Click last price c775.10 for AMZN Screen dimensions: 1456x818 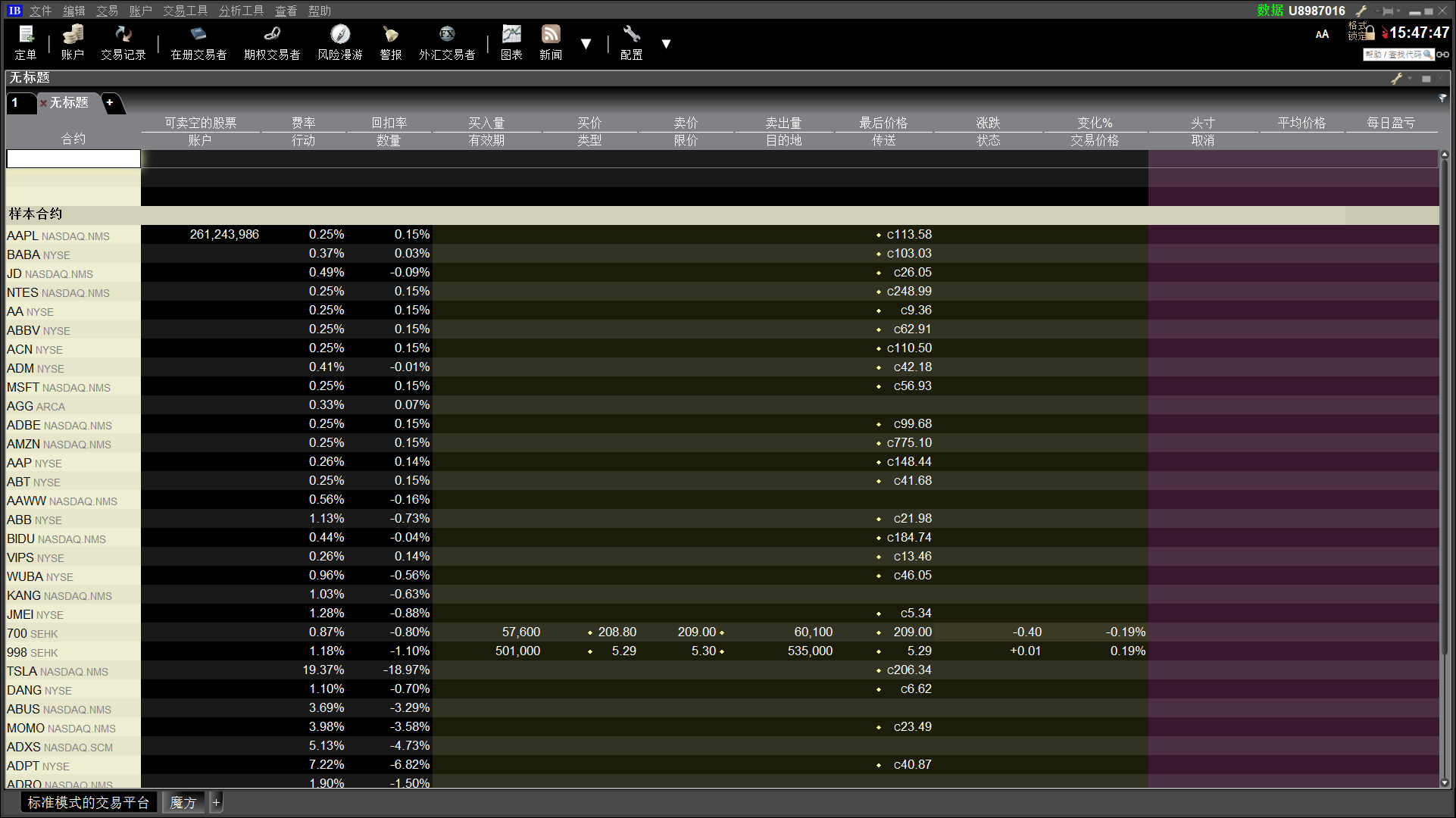pos(909,442)
